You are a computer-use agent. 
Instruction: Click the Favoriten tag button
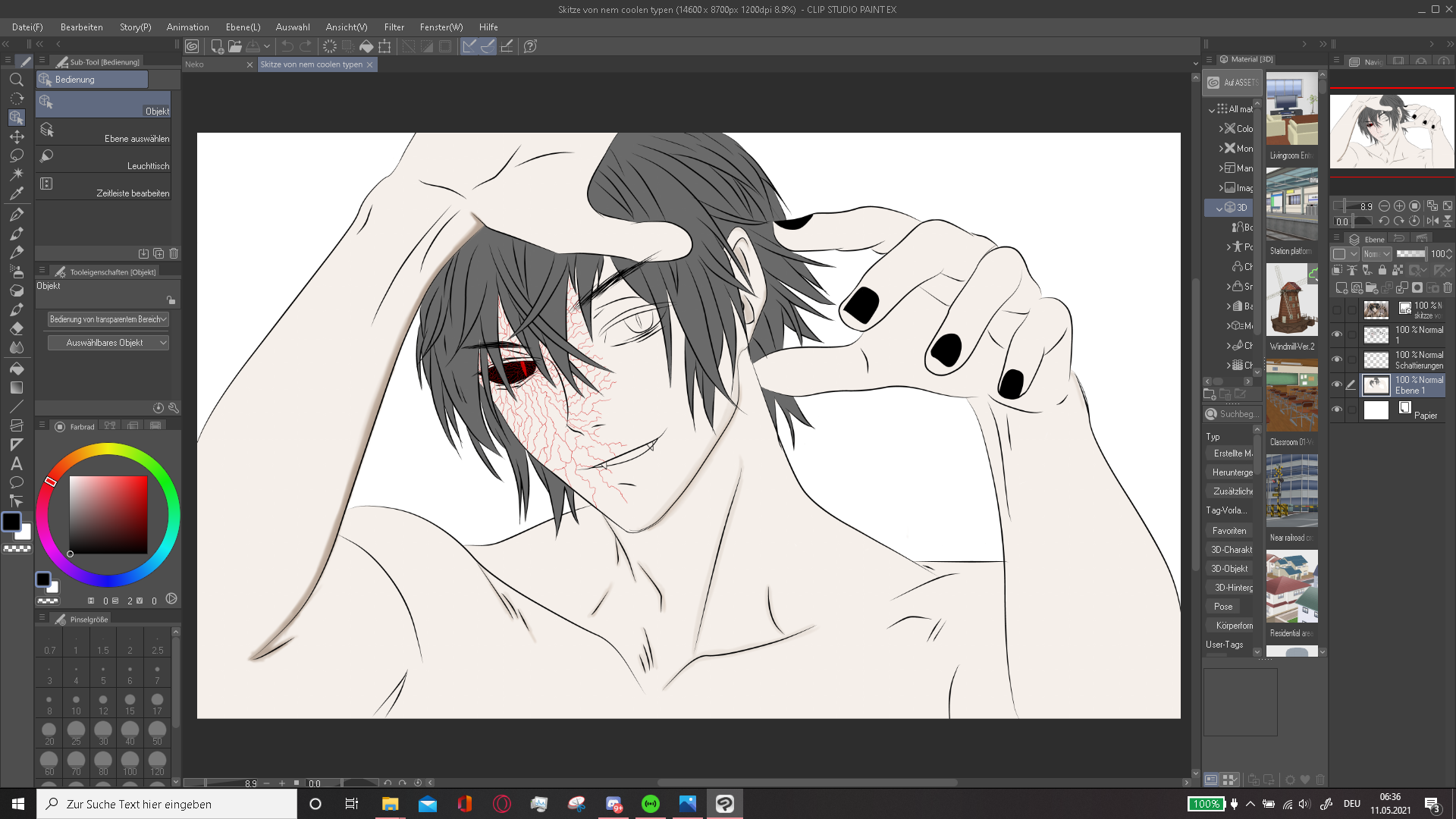[1228, 531]
